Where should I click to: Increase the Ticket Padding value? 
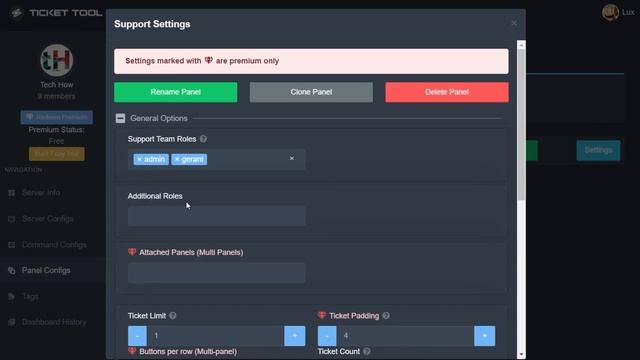pyautogui.click(x=484, y=336)
